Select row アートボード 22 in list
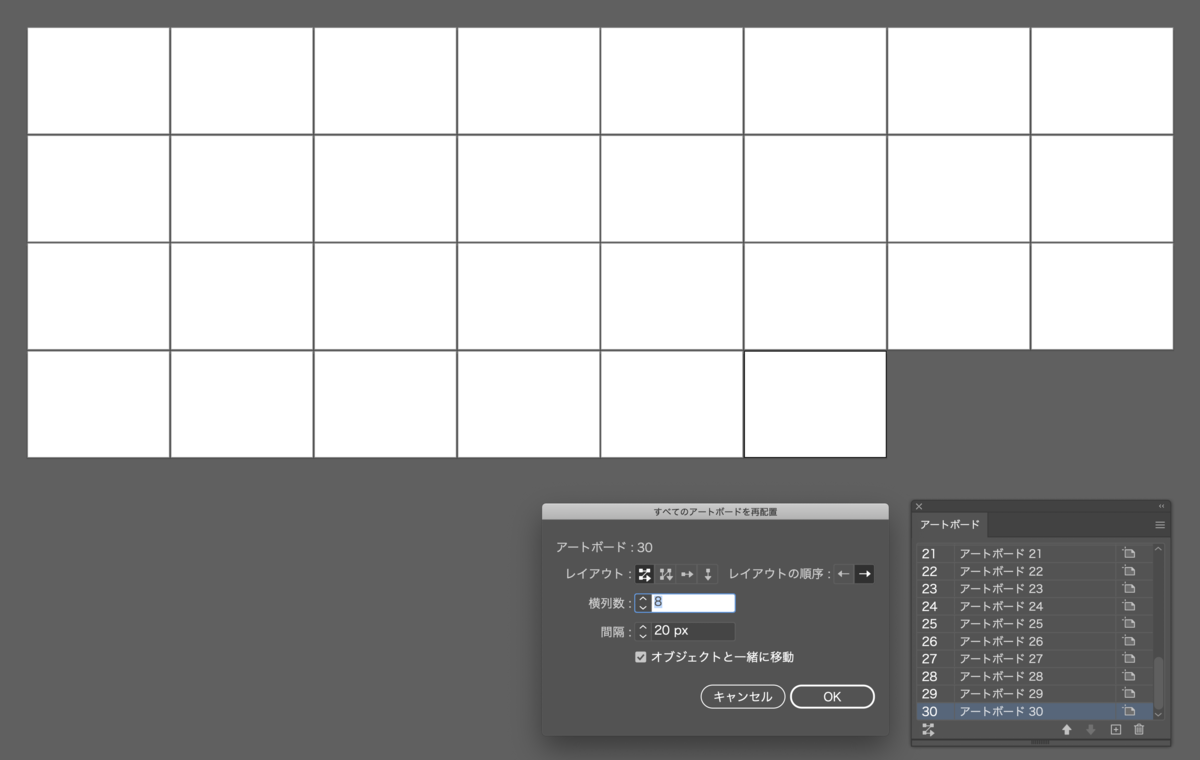Screen dimensions: 1200x760 click(x=1034, y=571)
